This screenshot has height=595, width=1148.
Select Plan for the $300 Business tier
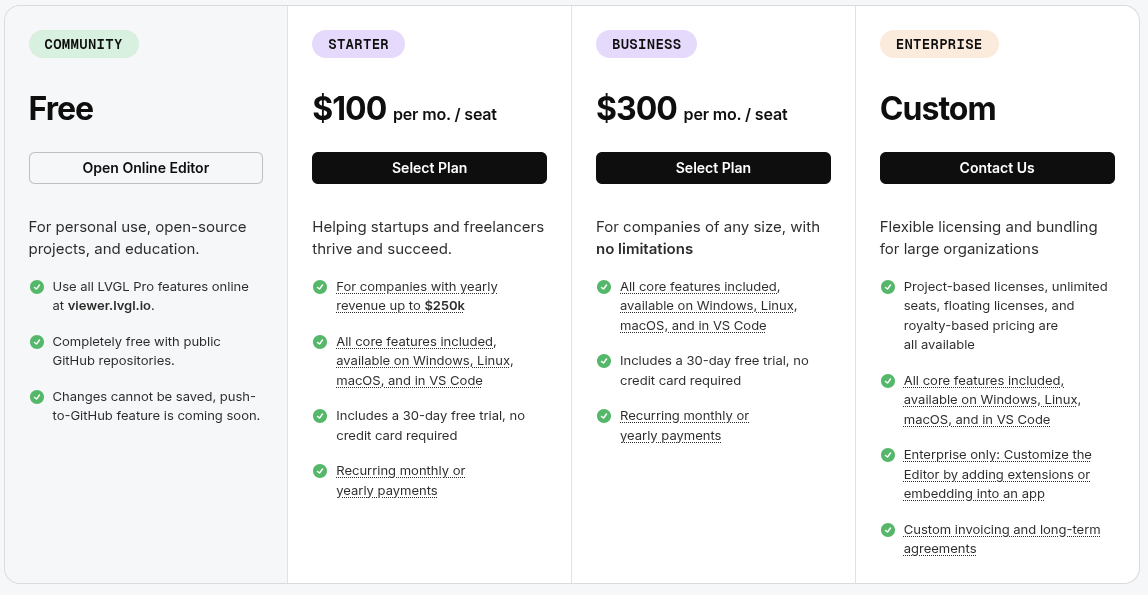(713, 168)
